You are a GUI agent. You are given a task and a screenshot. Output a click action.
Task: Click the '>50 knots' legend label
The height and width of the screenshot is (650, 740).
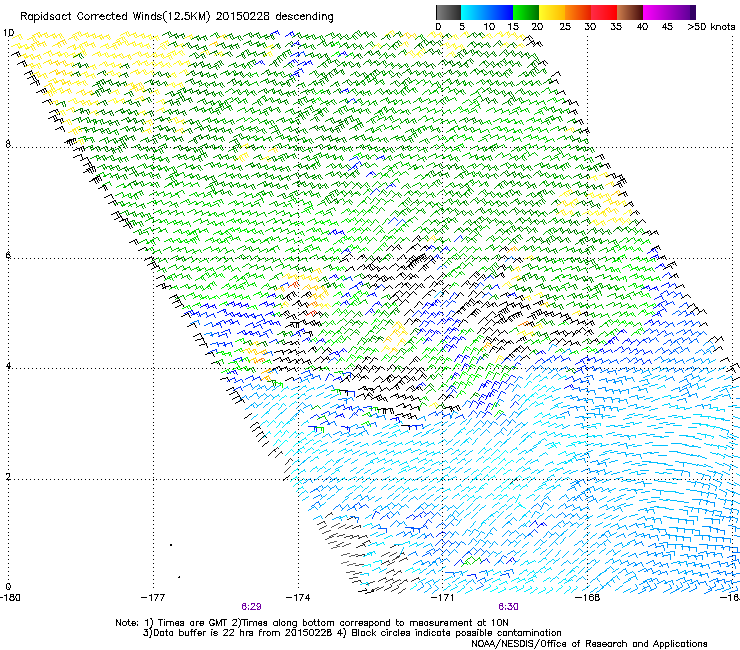point(711,27)
